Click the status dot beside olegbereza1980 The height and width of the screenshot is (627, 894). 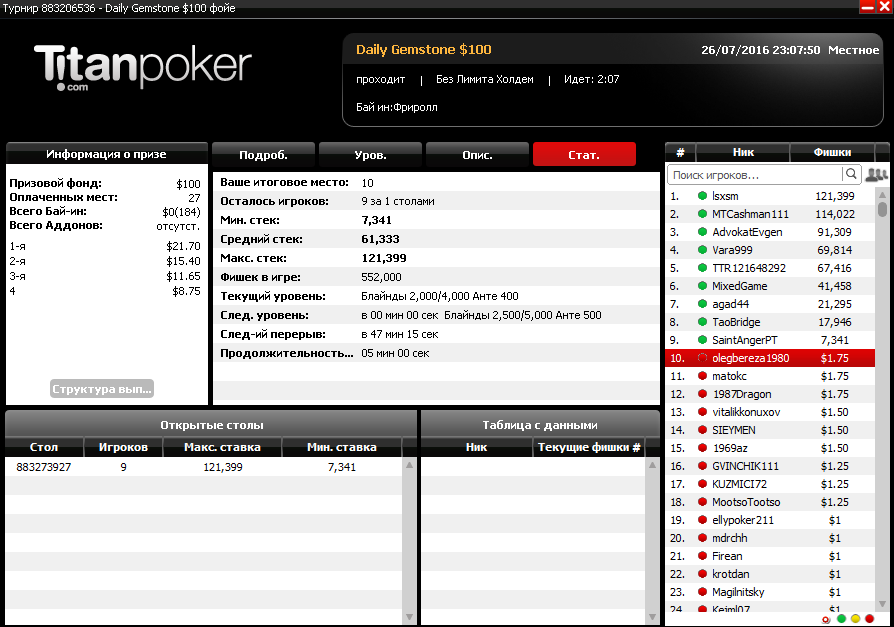click(702, 358)
